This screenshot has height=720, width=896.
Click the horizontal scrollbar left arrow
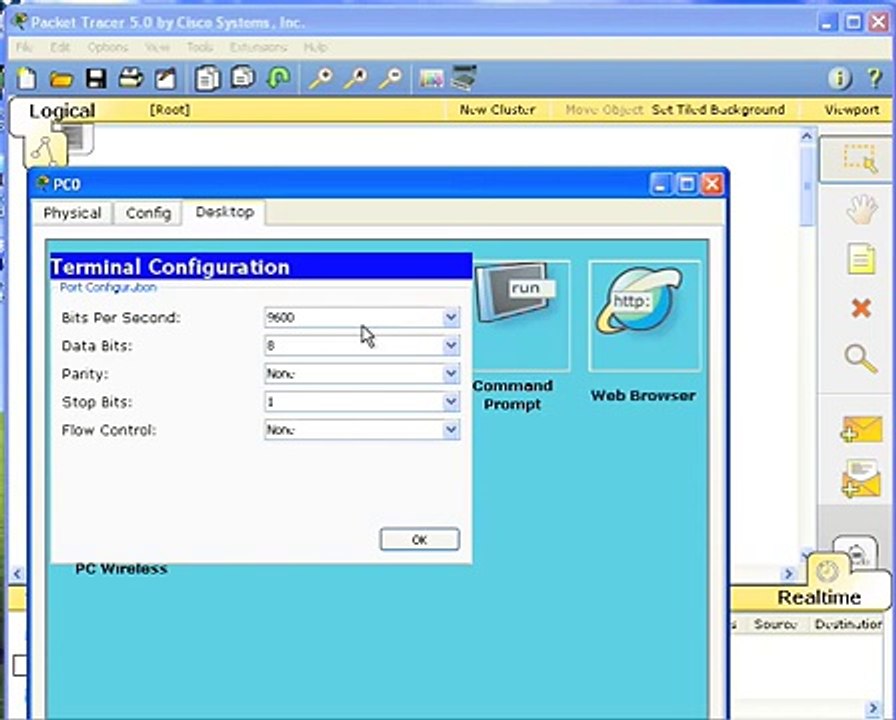[x=17, y=573]
